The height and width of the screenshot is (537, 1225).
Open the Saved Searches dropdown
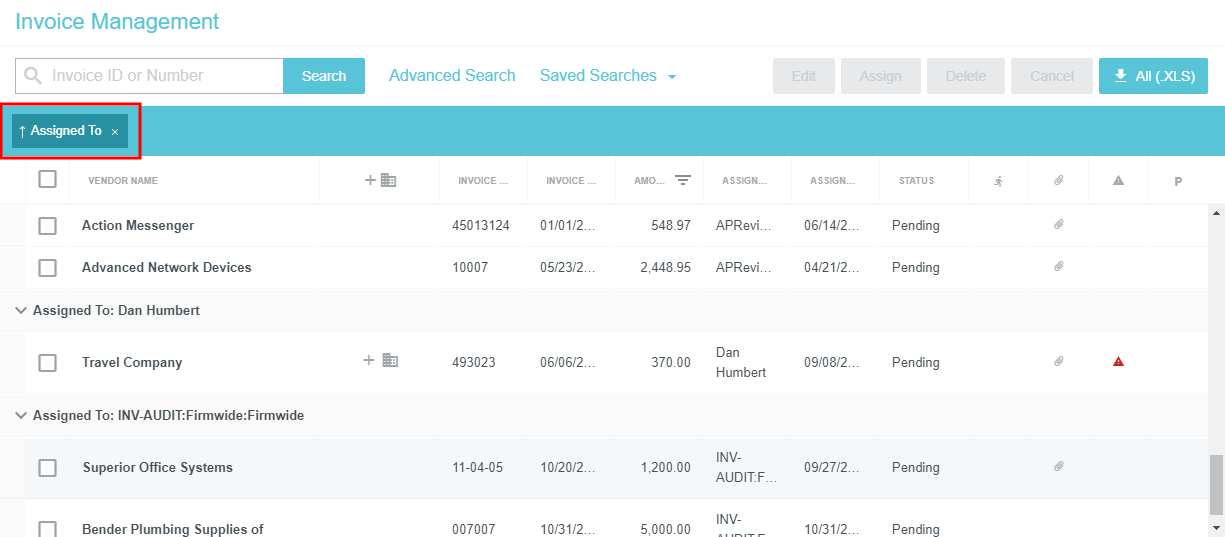608,76
